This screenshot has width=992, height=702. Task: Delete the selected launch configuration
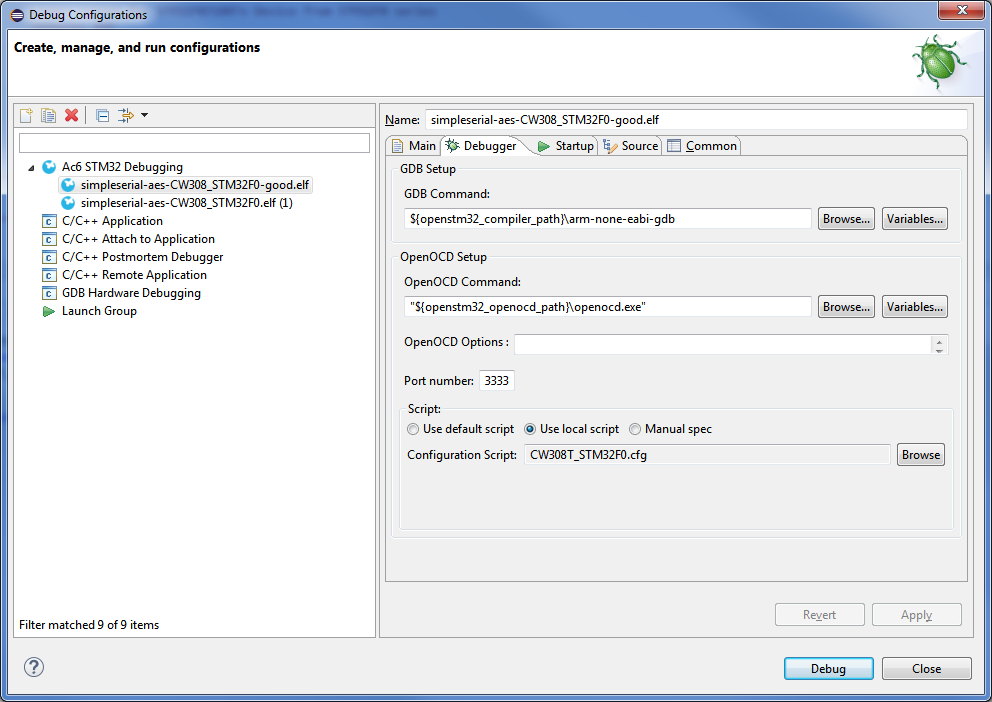71,115
